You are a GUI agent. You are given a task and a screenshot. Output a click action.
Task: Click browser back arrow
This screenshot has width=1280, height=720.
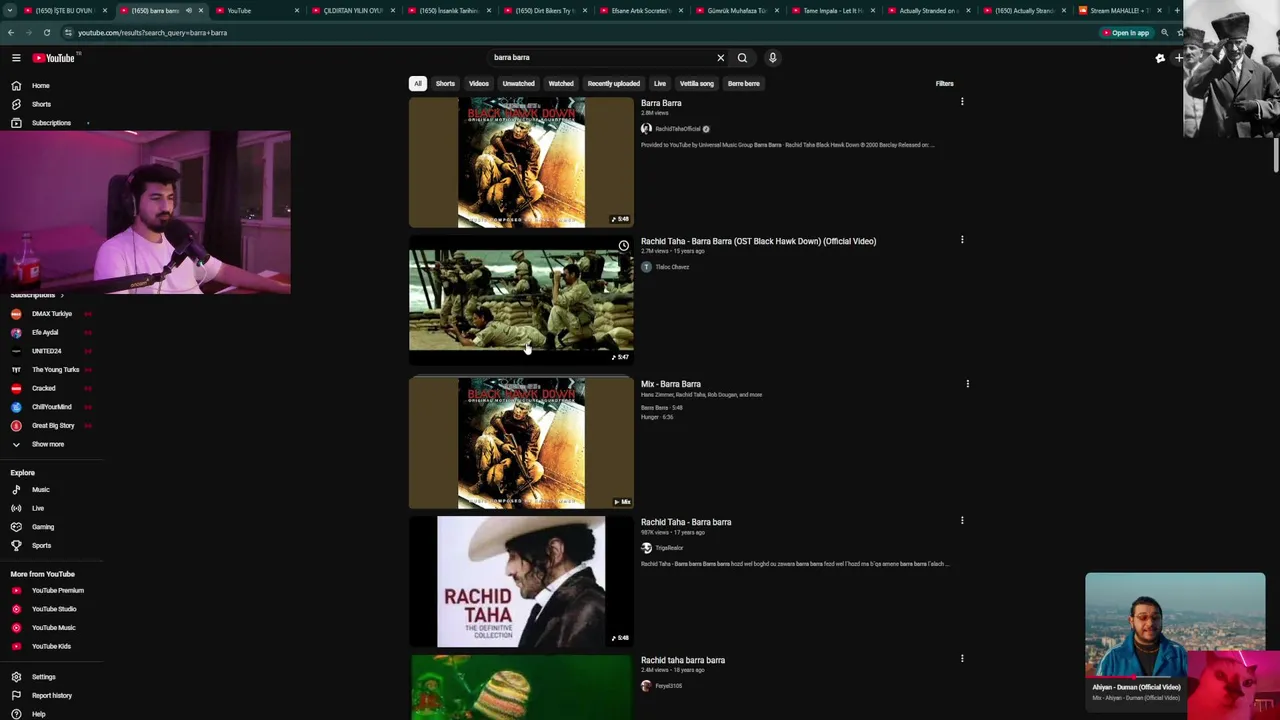[10, 33]
